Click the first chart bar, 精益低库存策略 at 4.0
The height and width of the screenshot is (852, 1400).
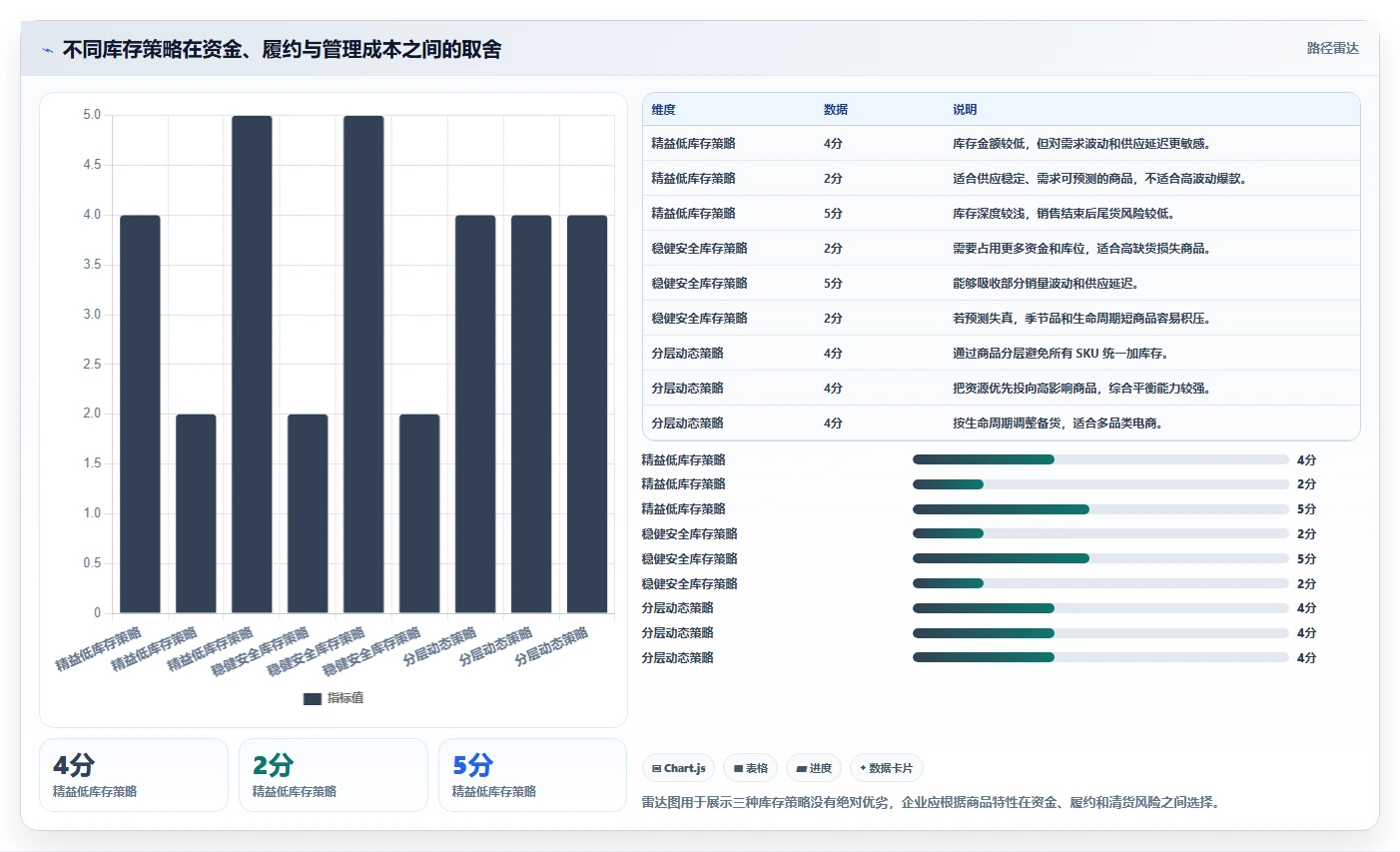point(140,415)
